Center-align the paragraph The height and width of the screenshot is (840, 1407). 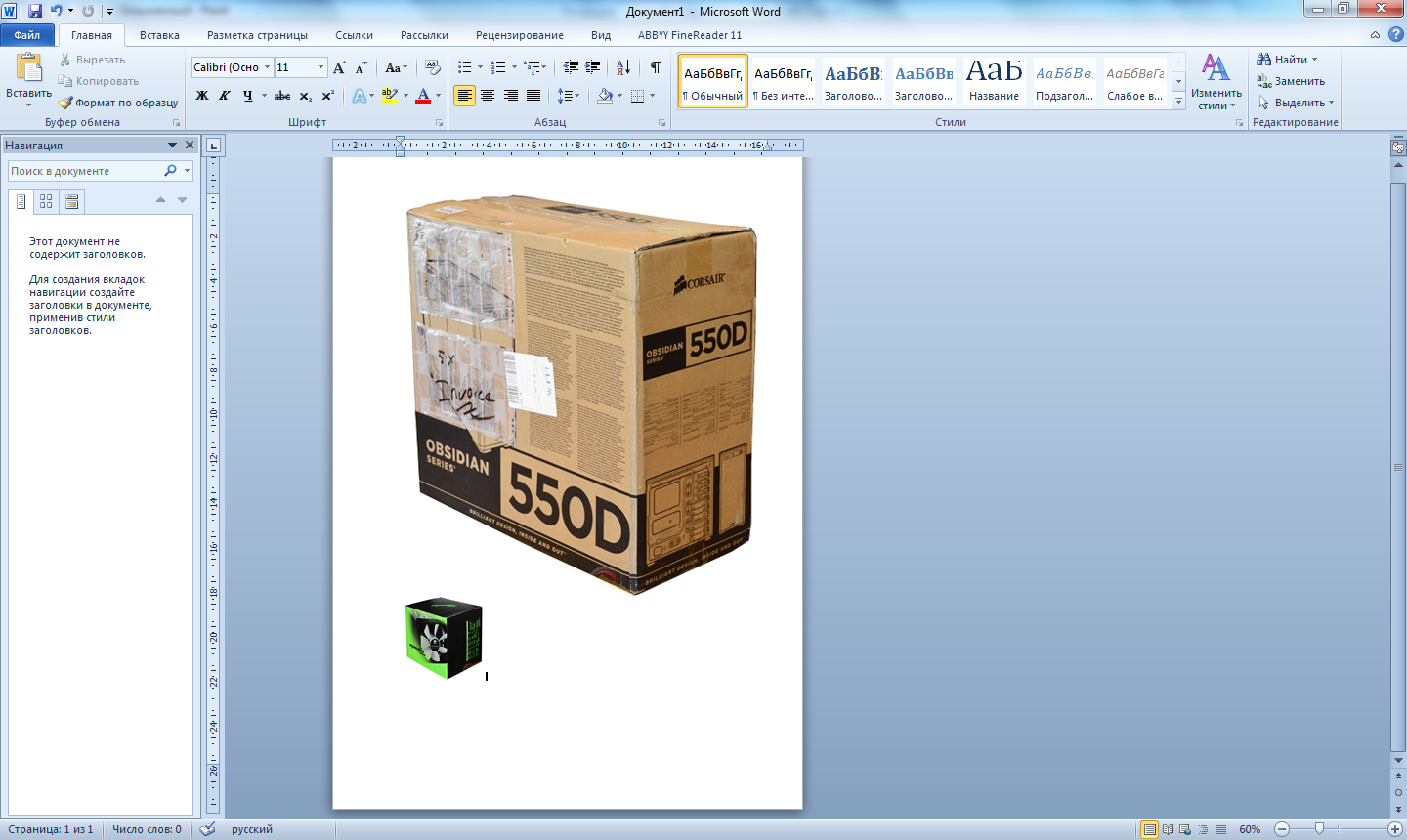click(x=487, y=96)
